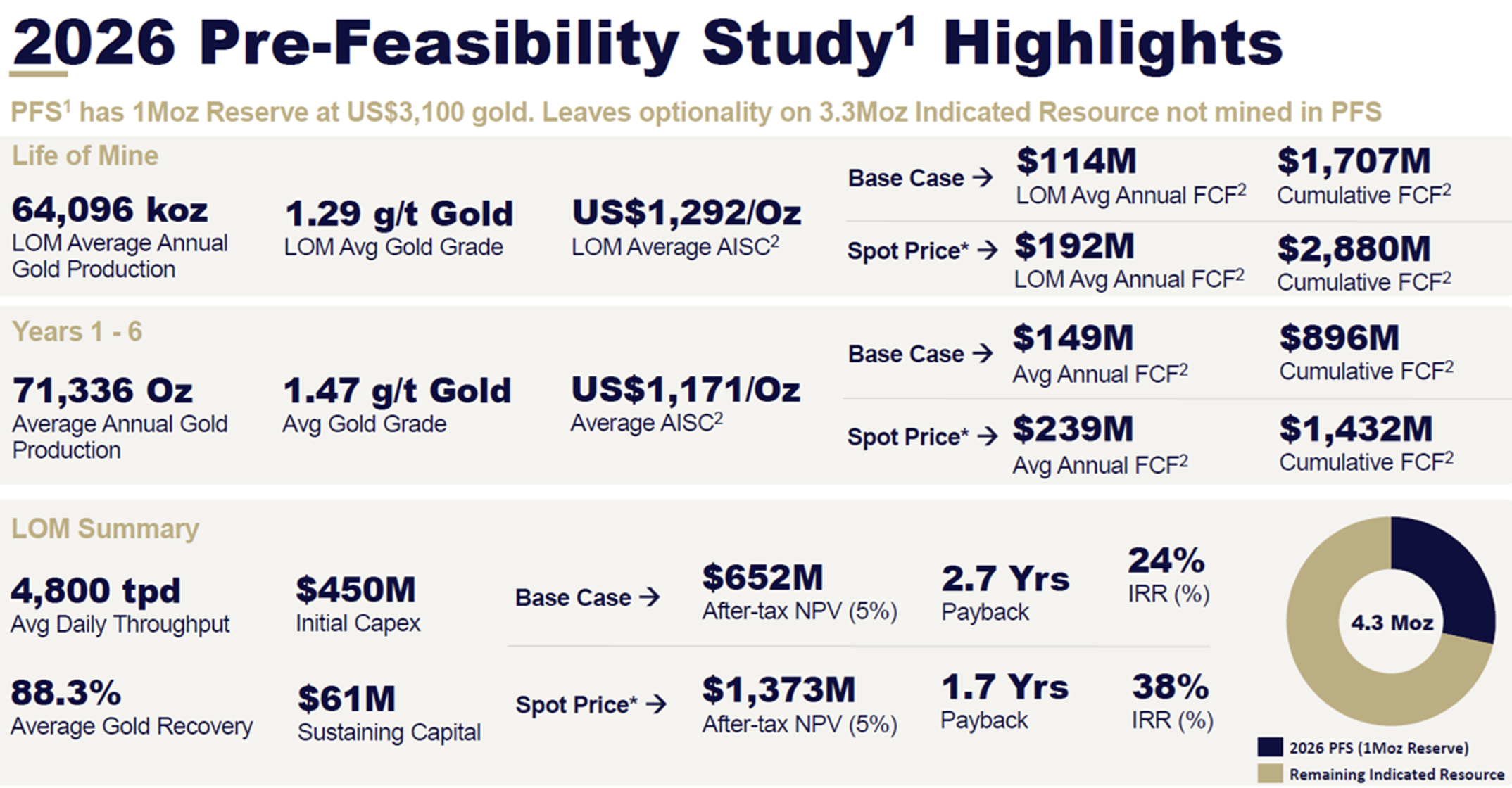Click the $1,373M After-tax NPV figure
This screenshot has width=1512, height=788.
[x=779, y=689]
